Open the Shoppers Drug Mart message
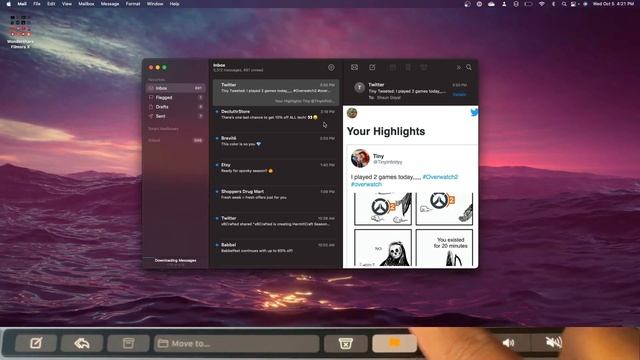 click(x=276, y=199)
